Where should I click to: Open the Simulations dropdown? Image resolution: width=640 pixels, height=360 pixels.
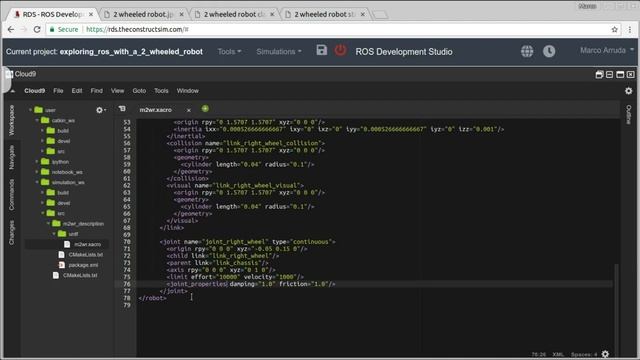pos(279,51)
